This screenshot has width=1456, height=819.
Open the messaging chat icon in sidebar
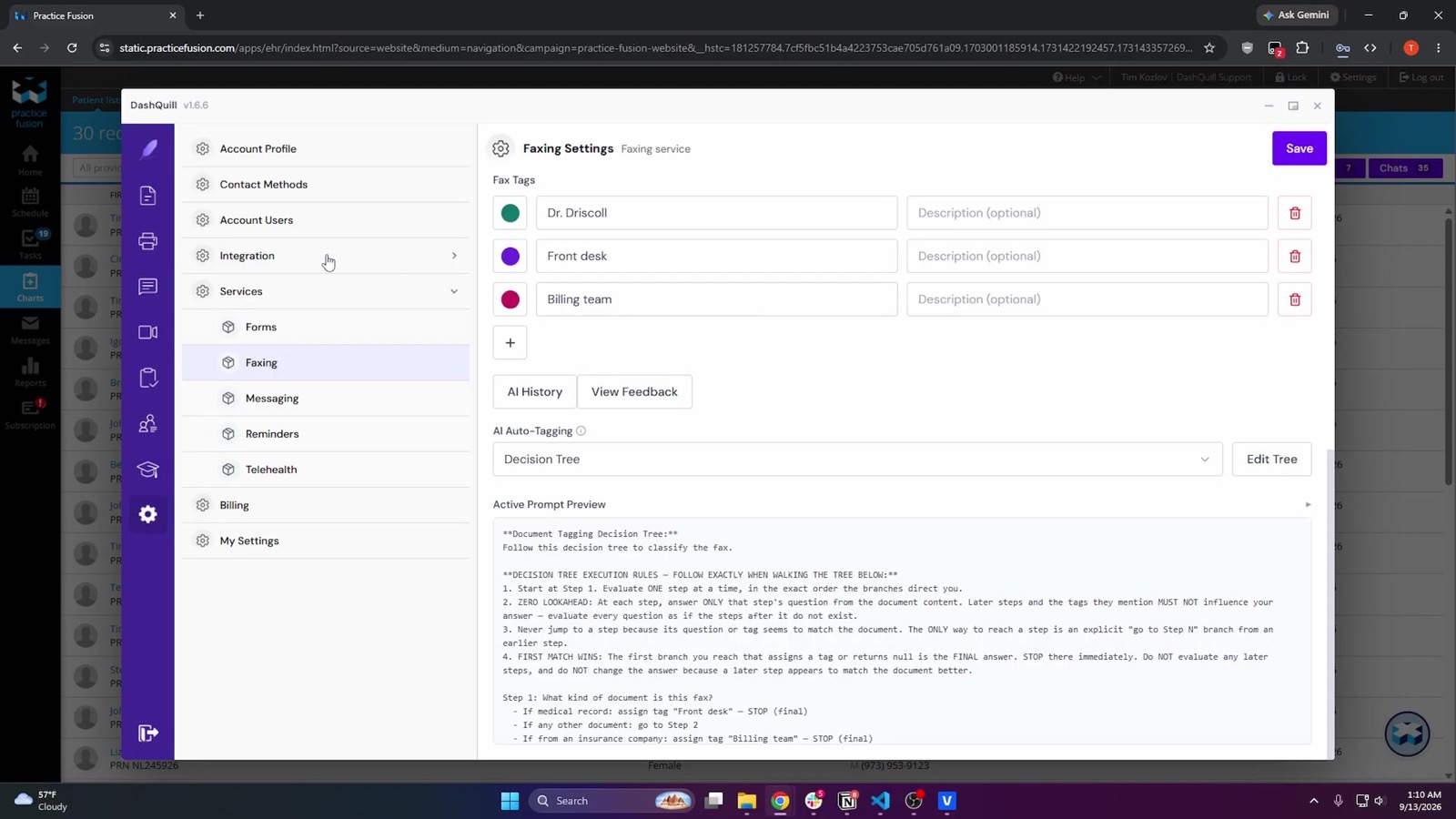pyautogui.click(x=148, y=287)
